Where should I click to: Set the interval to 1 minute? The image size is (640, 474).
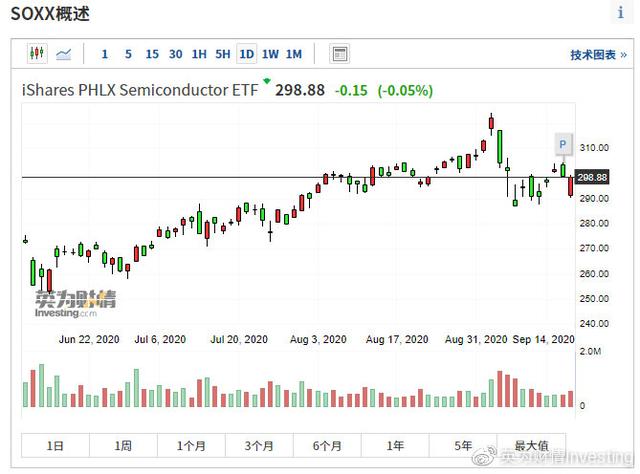(105, 54)
